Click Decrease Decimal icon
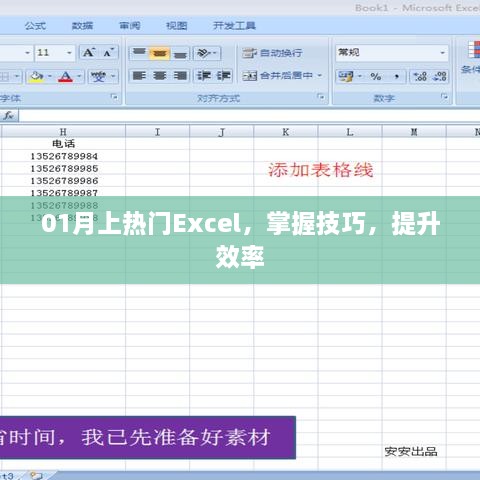 (439, 76)
